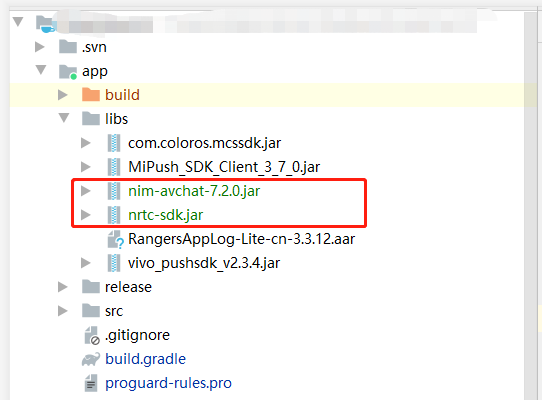Image resolution: width=542 pixels, height=400 pixels.
Task: Click the .svn folder icon
Action: tap(68, 47)
